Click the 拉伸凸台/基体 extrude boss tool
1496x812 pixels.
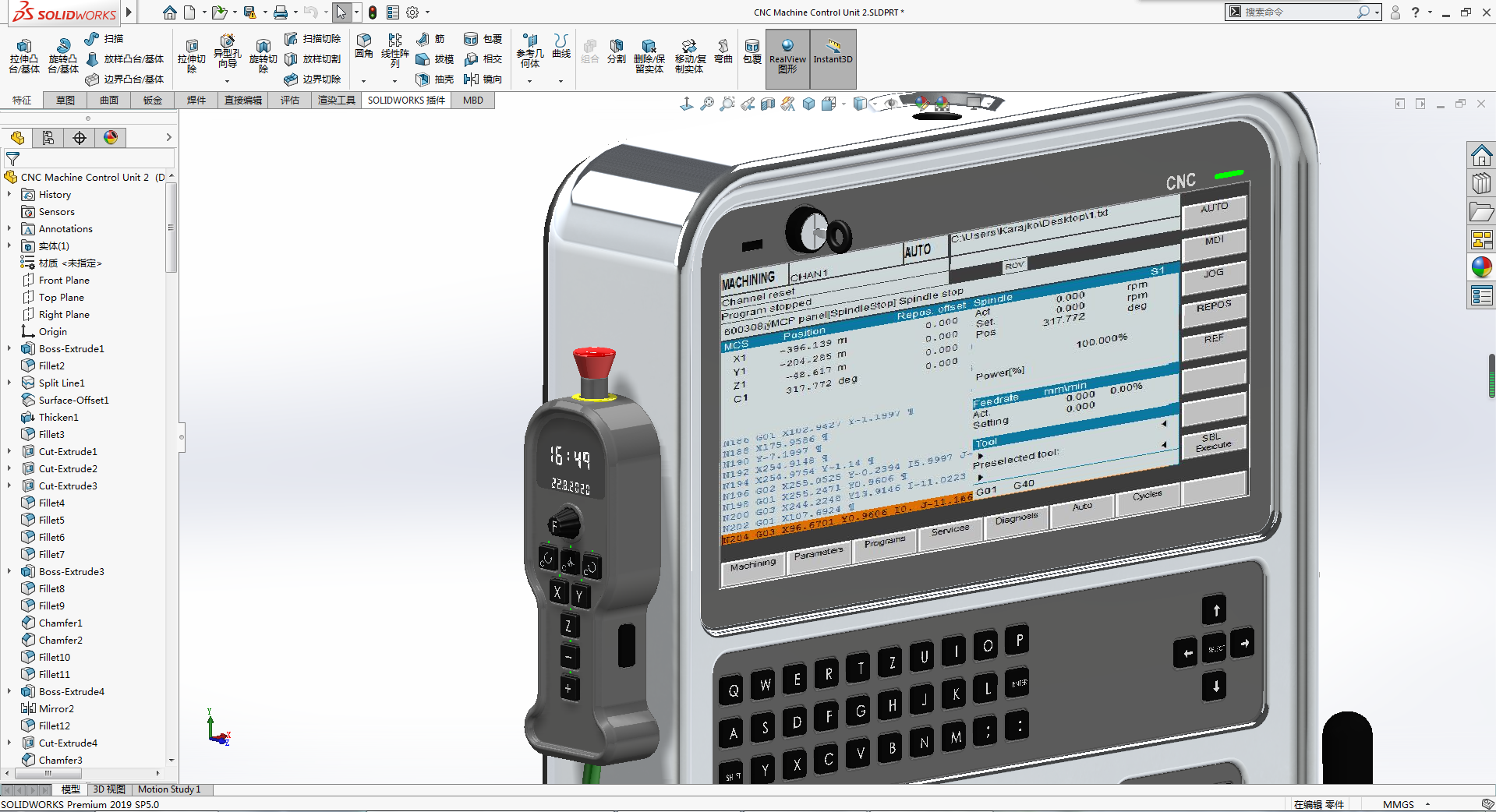coord(23,56)
